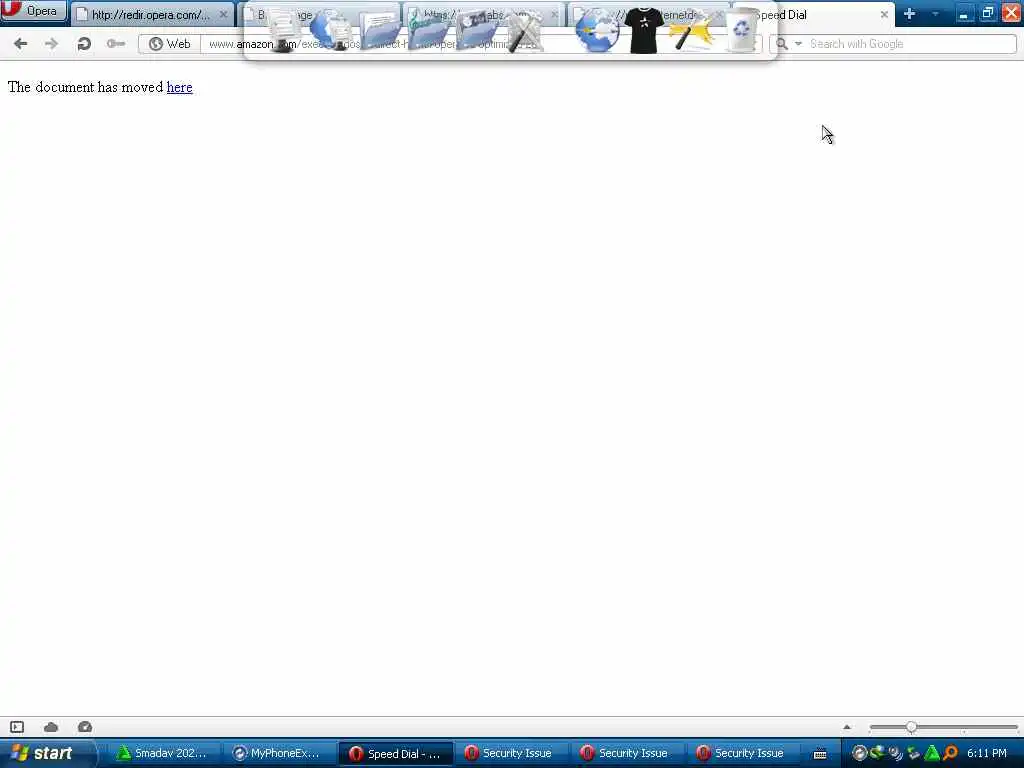Click the black t-shirt dock icon
This screenshot has width=1024, height=768.
pyautogui.click(x=644, y=31)
